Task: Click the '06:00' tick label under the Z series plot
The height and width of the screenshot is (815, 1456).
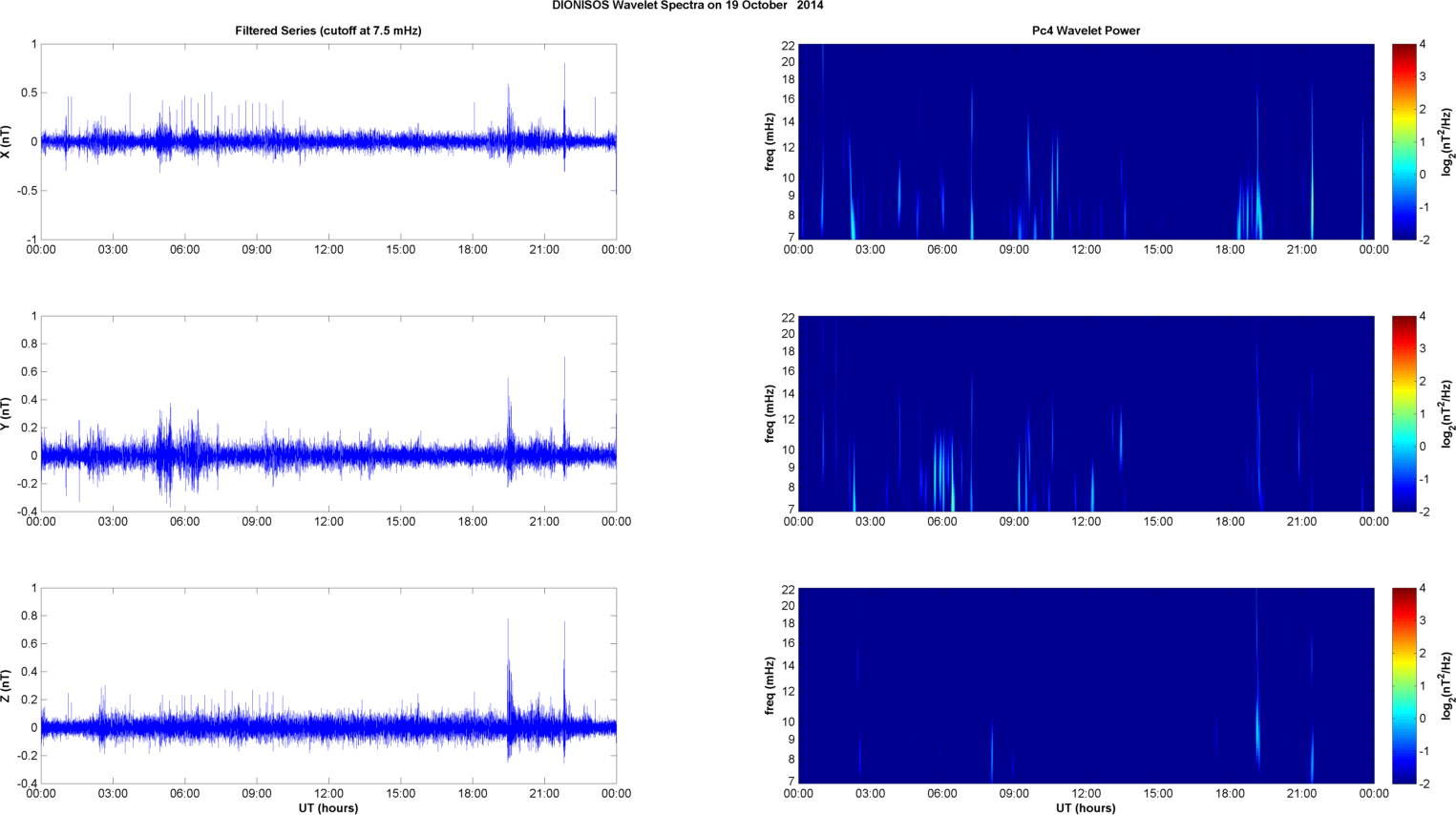Action: 184,794
